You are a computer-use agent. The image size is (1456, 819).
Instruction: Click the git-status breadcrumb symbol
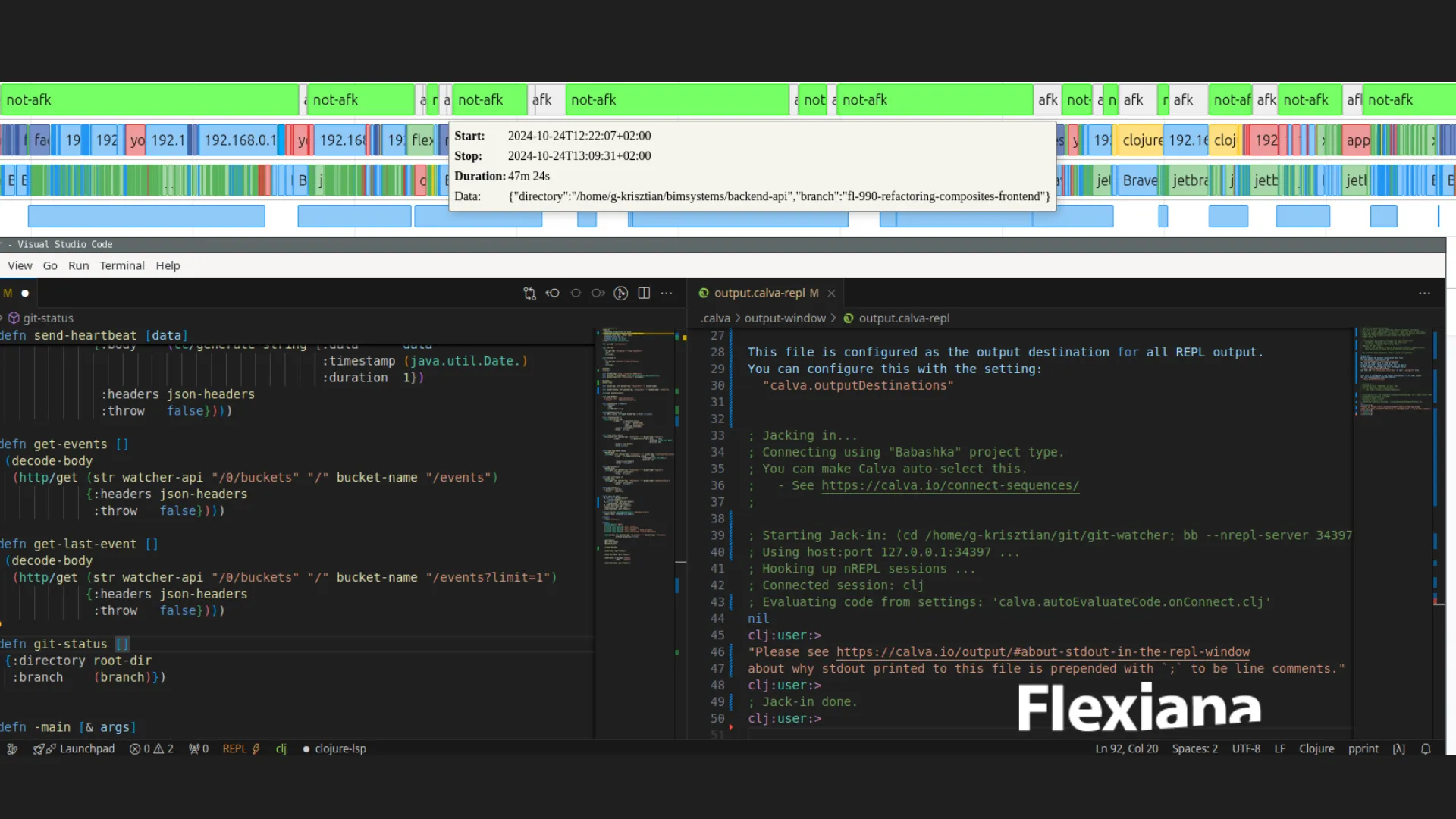41,318
